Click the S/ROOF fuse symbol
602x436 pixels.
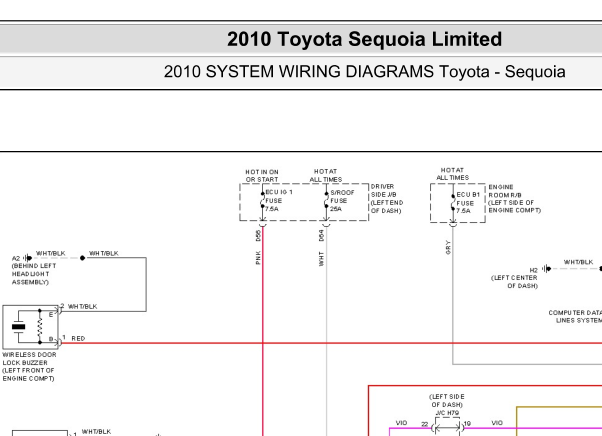[x=326, y=200]
